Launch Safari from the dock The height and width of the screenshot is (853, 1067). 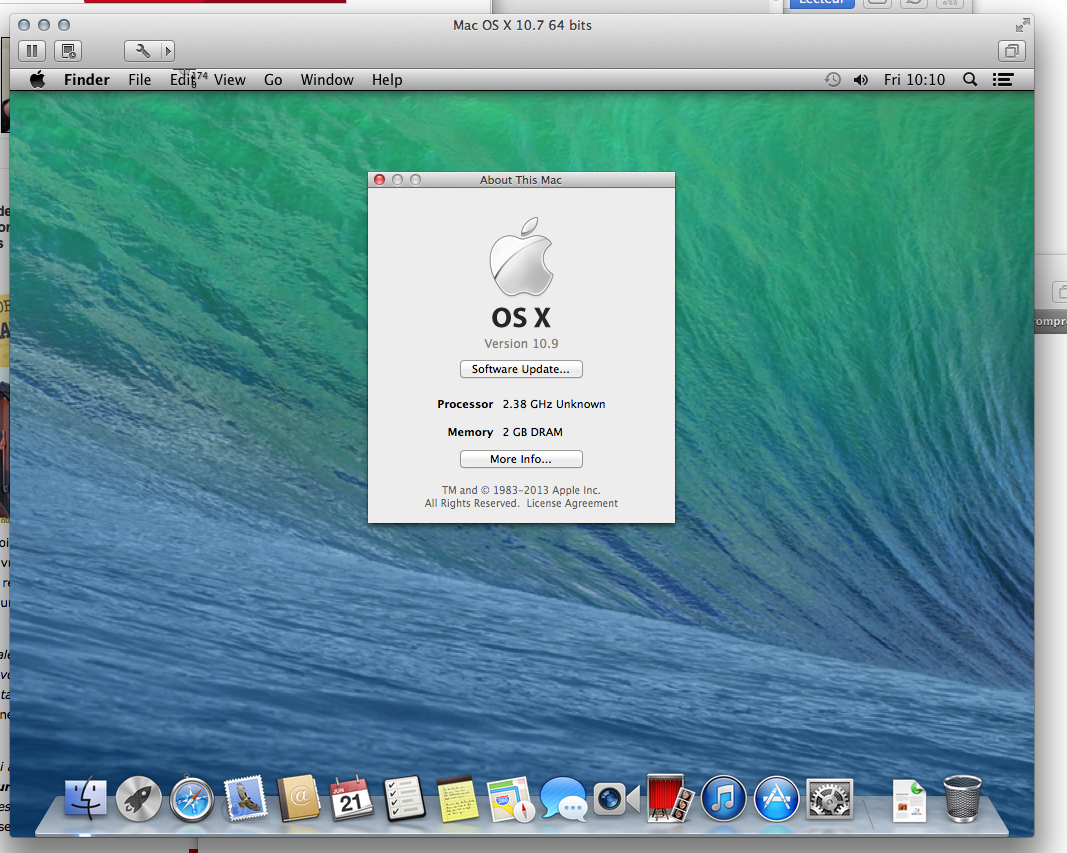pyautogui.click(x=192, y=799)
